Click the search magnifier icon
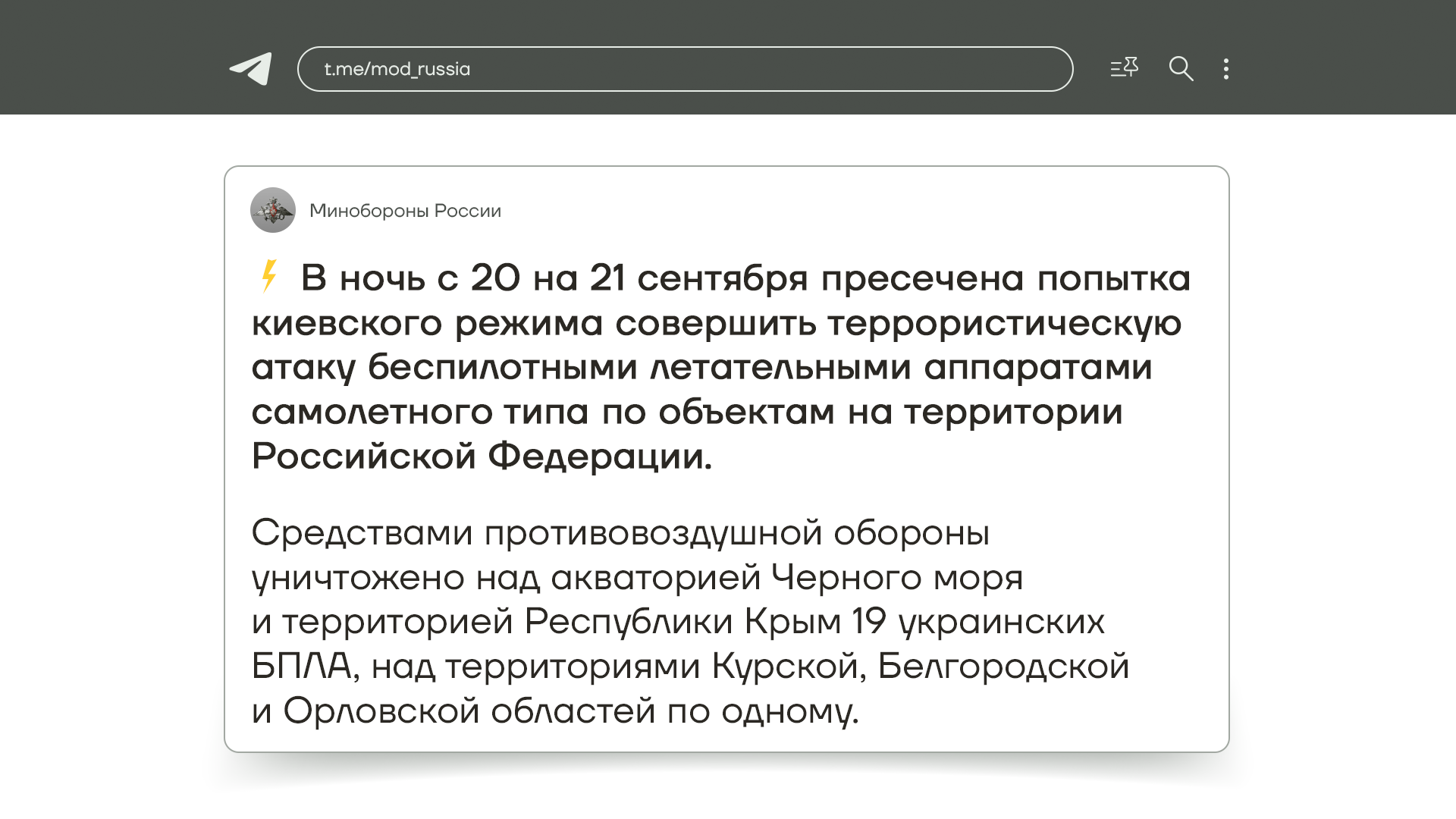Viewport: 1456px width, 819px height. (x=1181, y=69)
